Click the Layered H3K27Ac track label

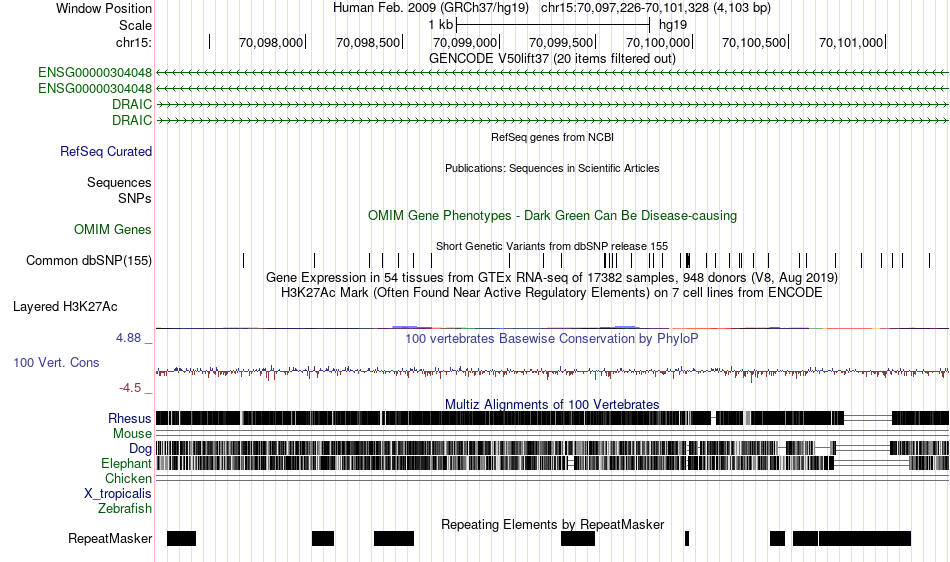pyautogui.click(x=65, y=306)
